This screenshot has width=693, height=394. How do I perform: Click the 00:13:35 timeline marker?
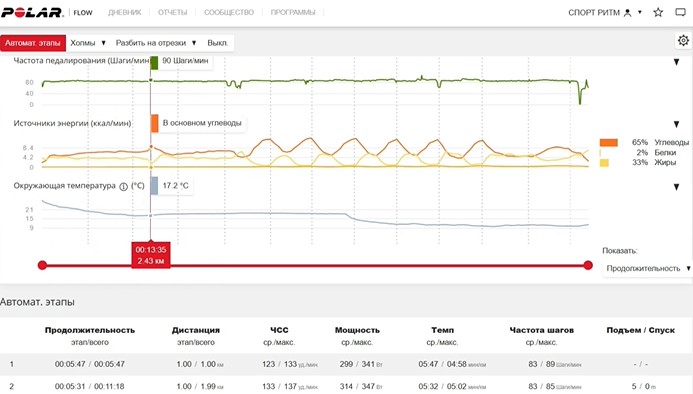[x=151, y=255]
